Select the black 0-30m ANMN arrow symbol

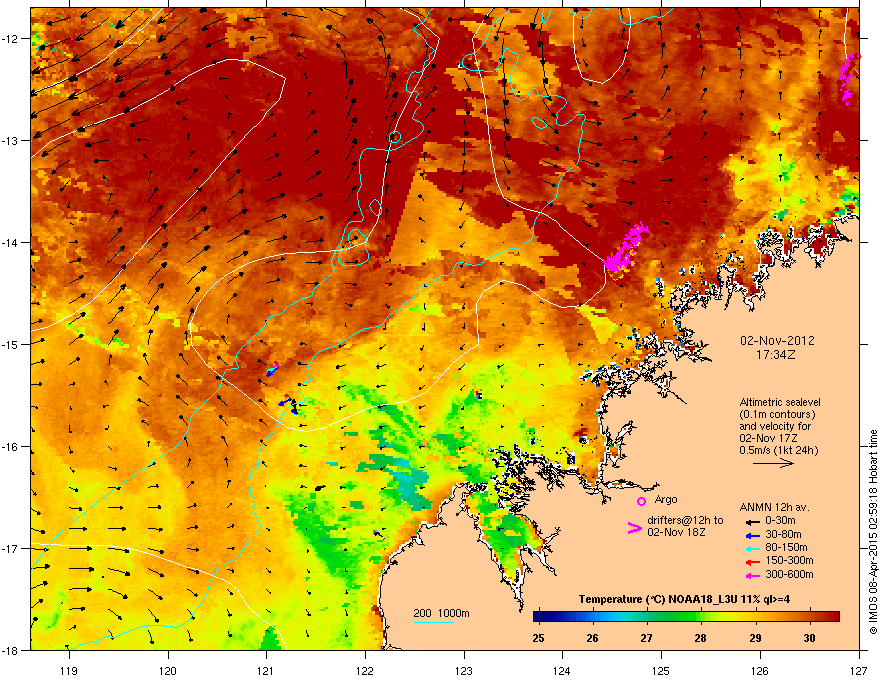coord(752,522)
